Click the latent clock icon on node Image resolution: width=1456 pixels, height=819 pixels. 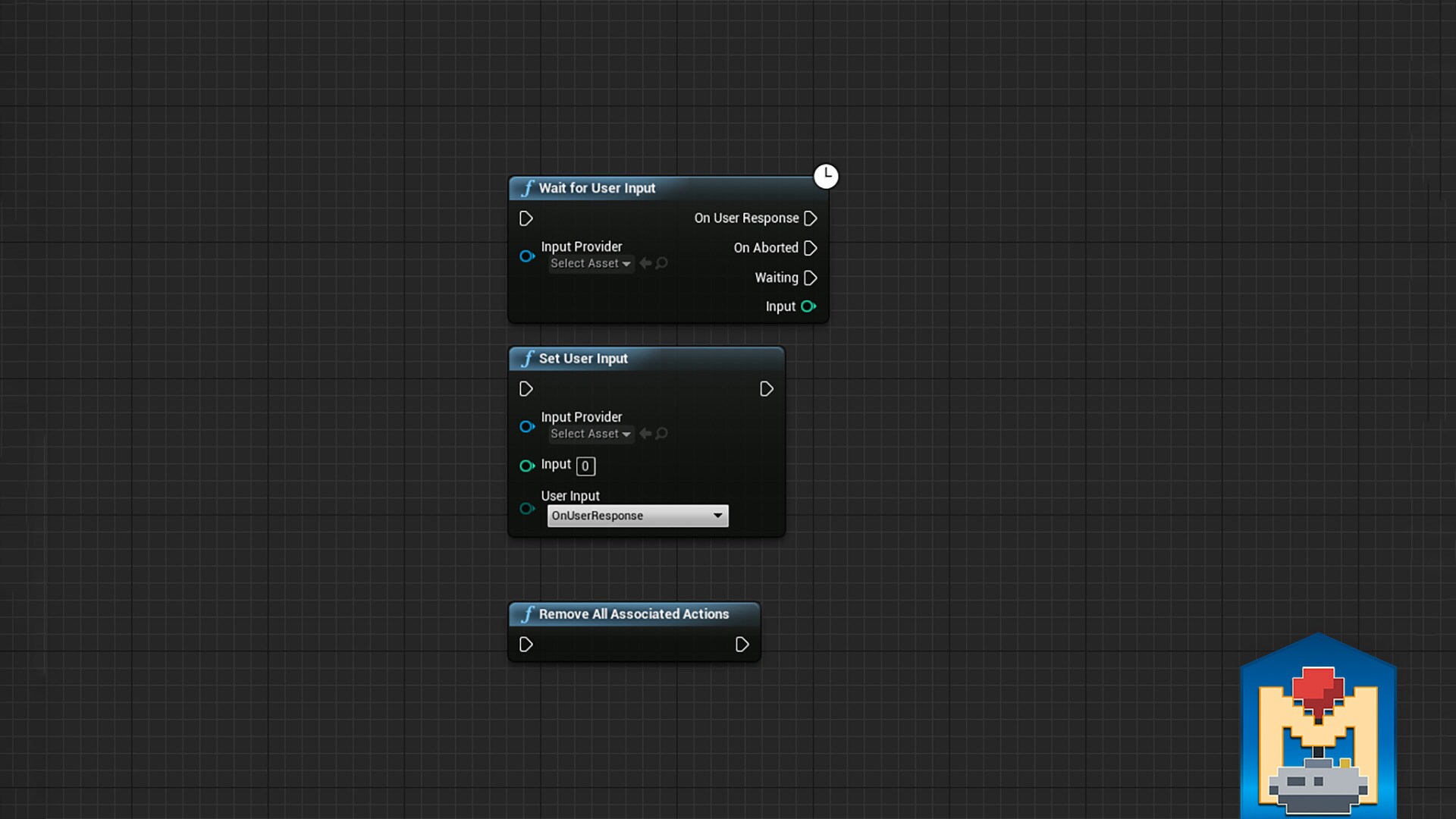(826, 176)
